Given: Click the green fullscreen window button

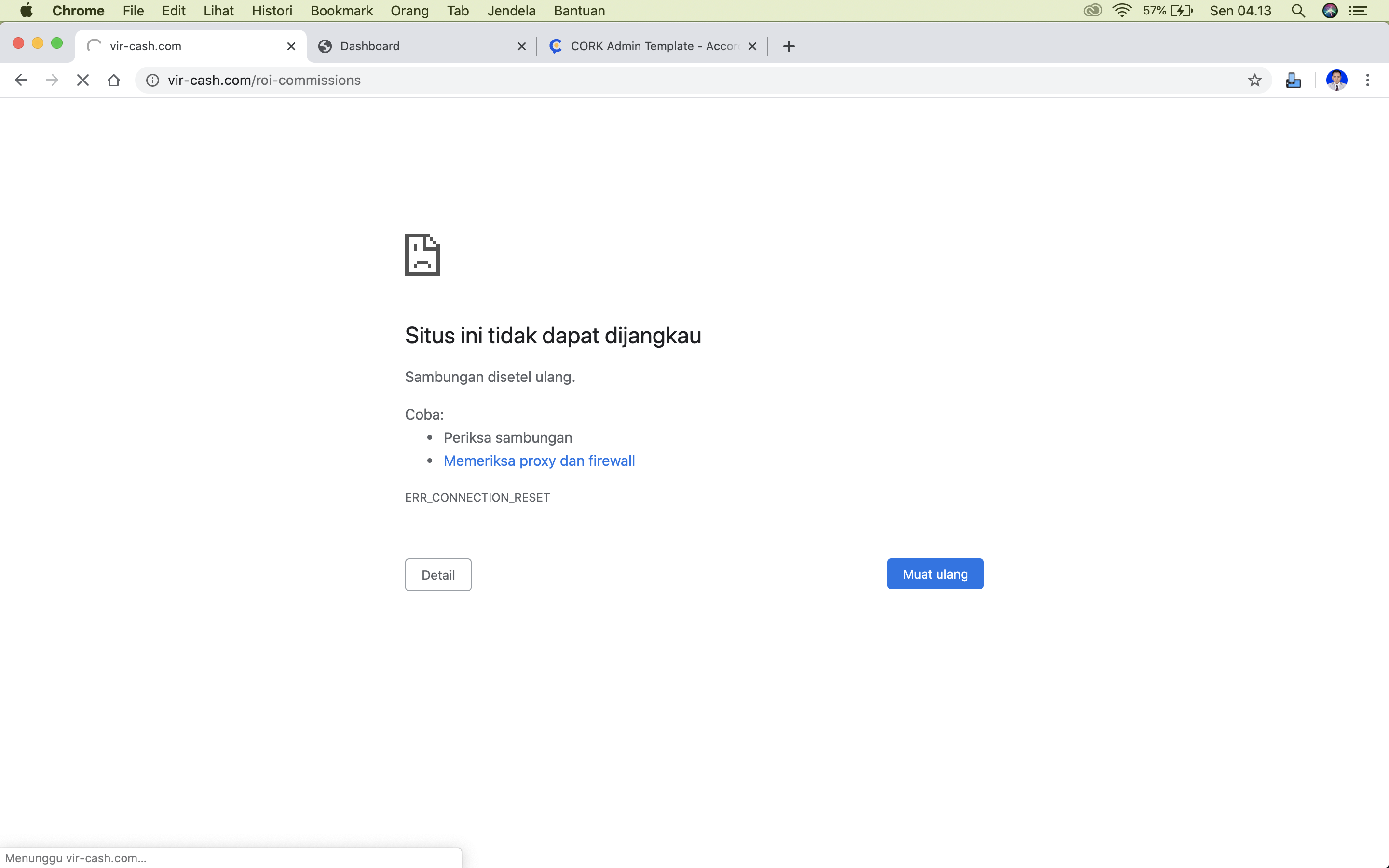Looking at the screenshot, I should (57, 43).
